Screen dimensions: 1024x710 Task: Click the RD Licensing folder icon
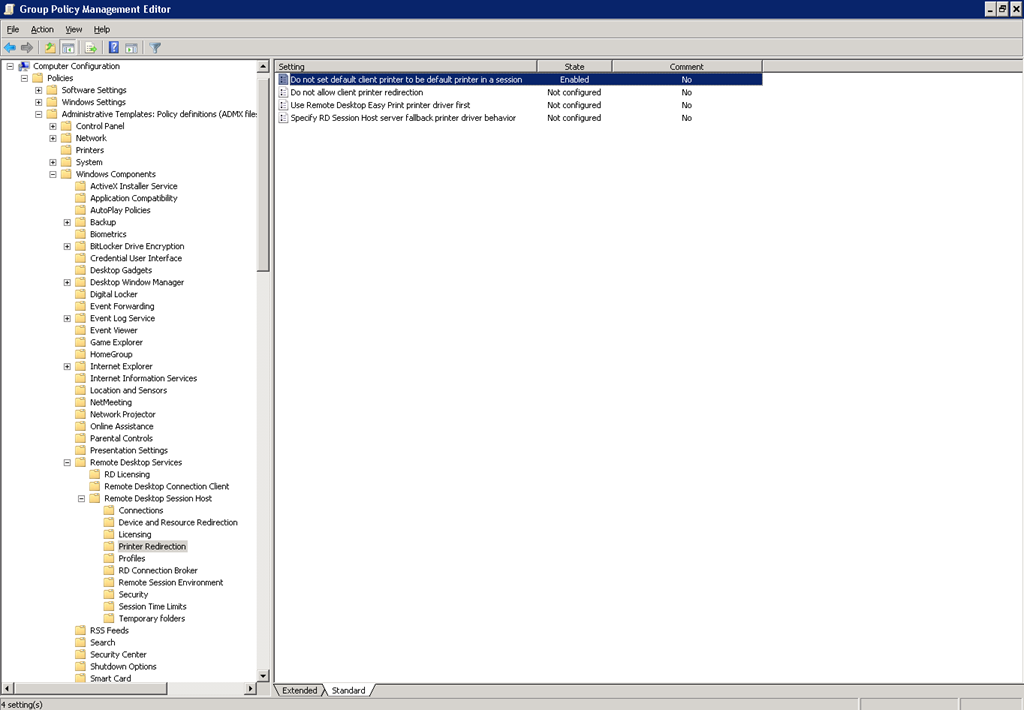tap(95, 474)
